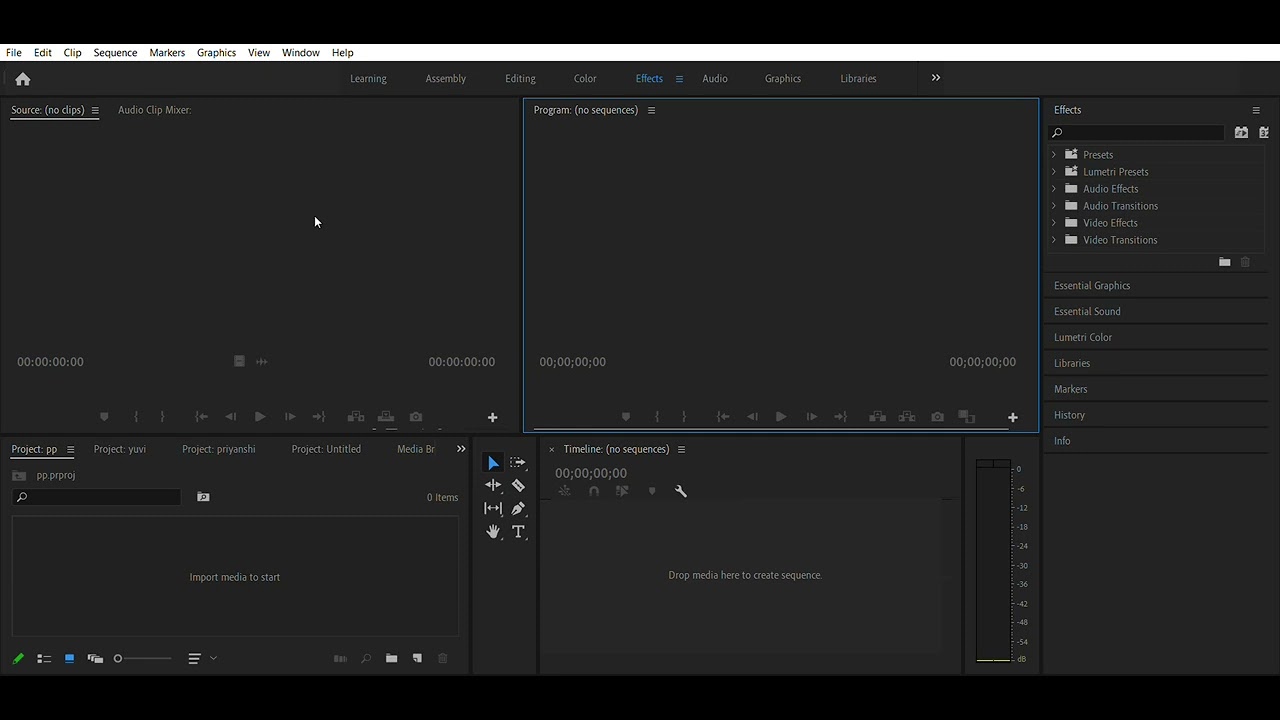
Task: Switch Project panel to Icon View
Action: (x=69, y=658)
